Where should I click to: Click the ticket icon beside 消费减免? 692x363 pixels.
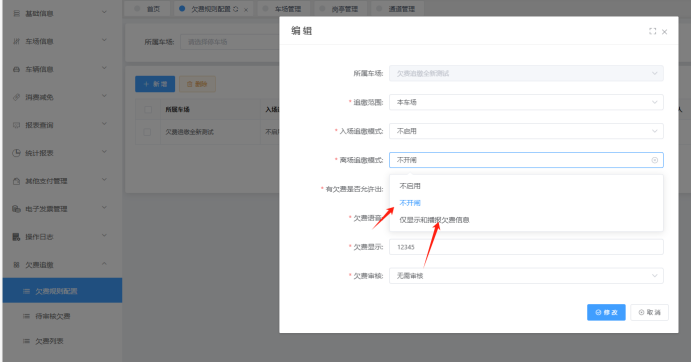click(x=16, y=97)
